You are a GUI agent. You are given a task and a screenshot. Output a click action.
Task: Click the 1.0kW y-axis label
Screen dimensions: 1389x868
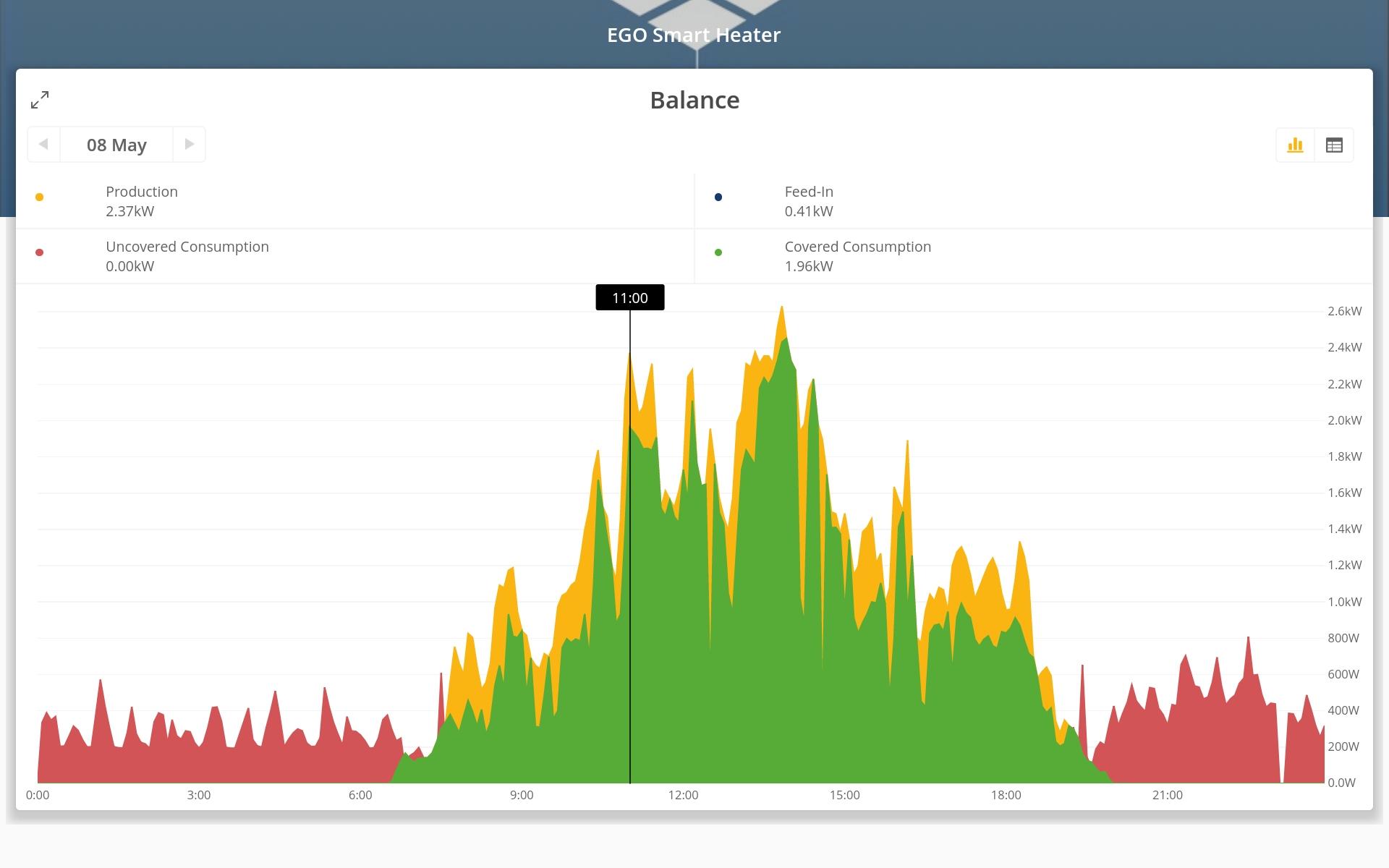point(1344,602)
